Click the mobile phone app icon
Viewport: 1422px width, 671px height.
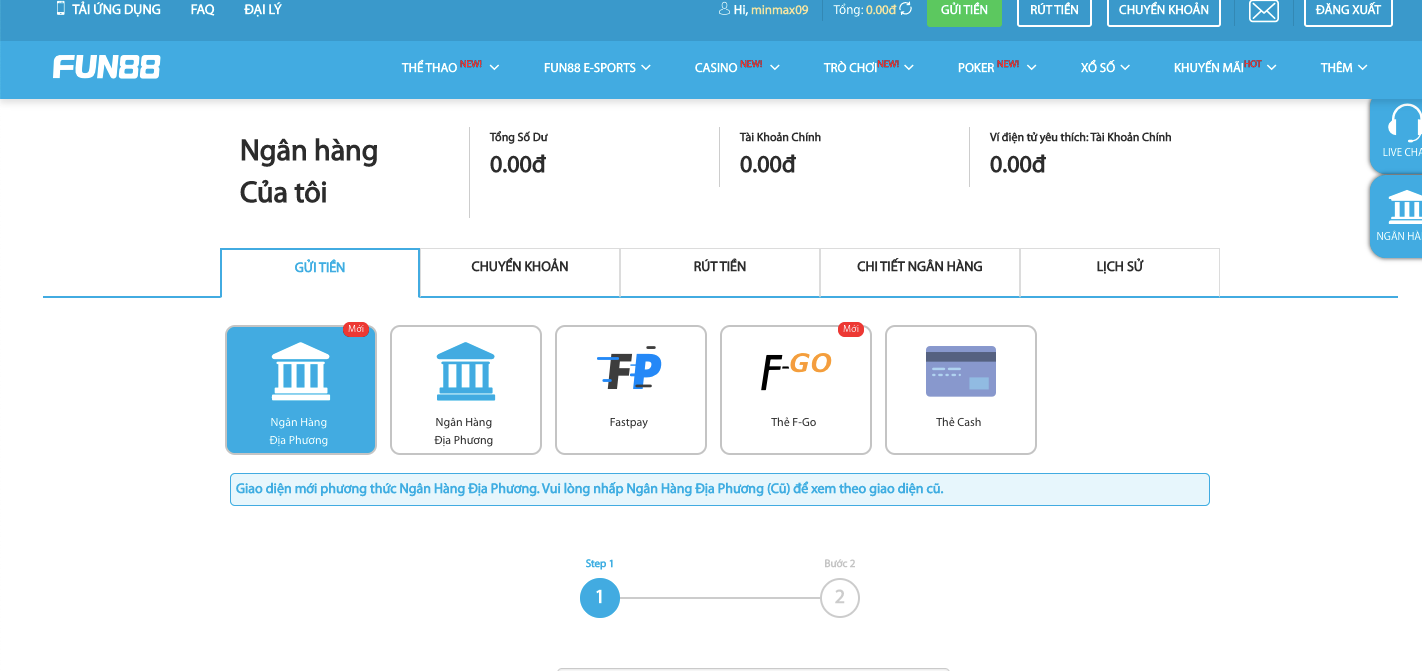click(60, 9)
